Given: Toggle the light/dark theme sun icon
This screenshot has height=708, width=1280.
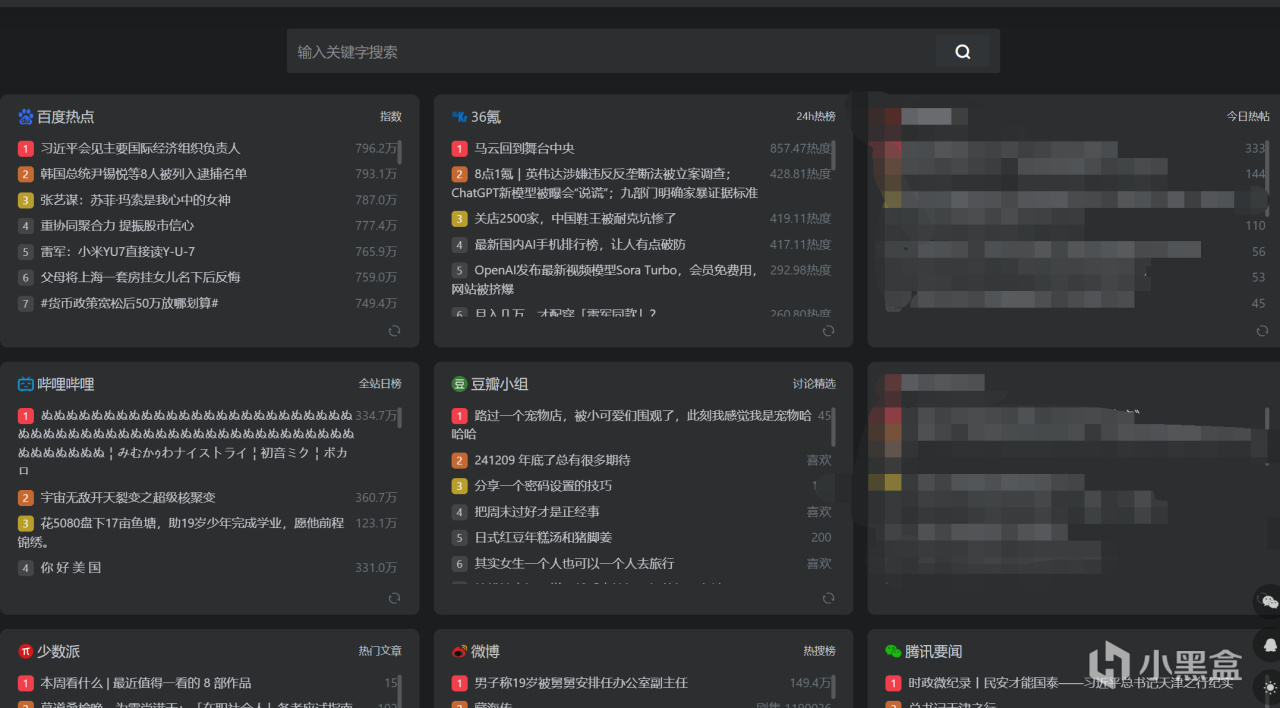Looking at the screenshot, I should pyautogui.click(x=1270, y=688).
